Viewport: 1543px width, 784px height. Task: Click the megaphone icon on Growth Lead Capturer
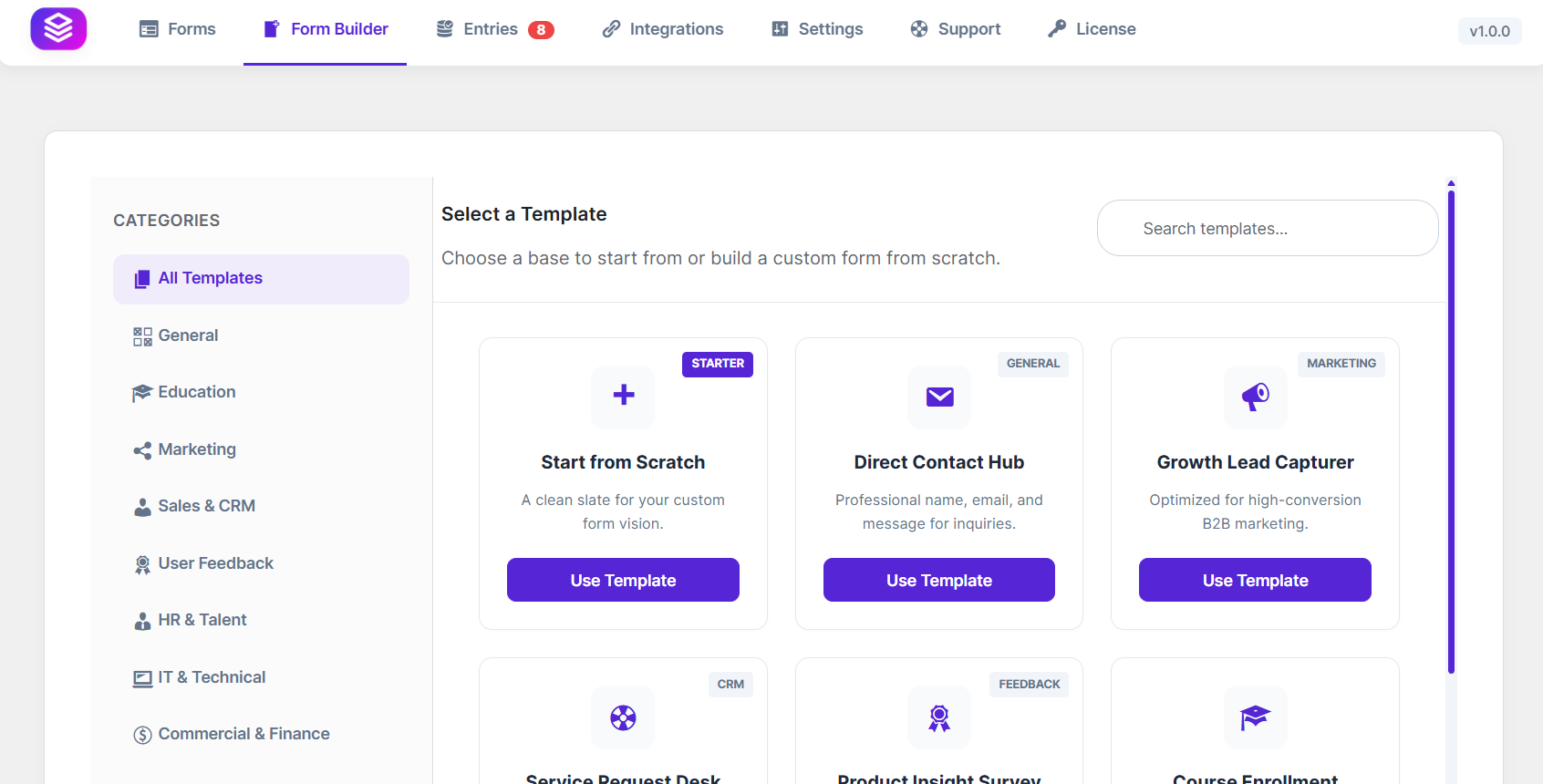click(x=1256, y=397)
